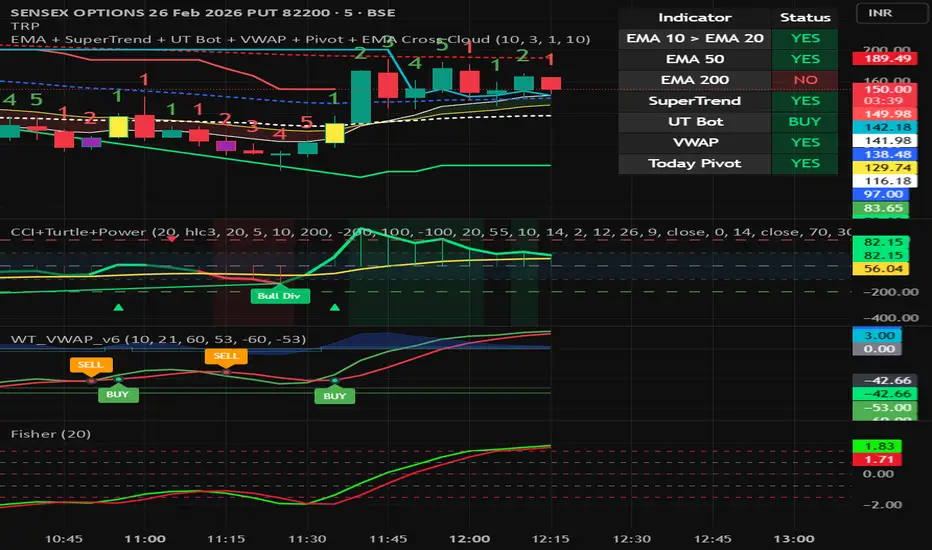Click the 12:00 time axis label

(x=470, y=539)
